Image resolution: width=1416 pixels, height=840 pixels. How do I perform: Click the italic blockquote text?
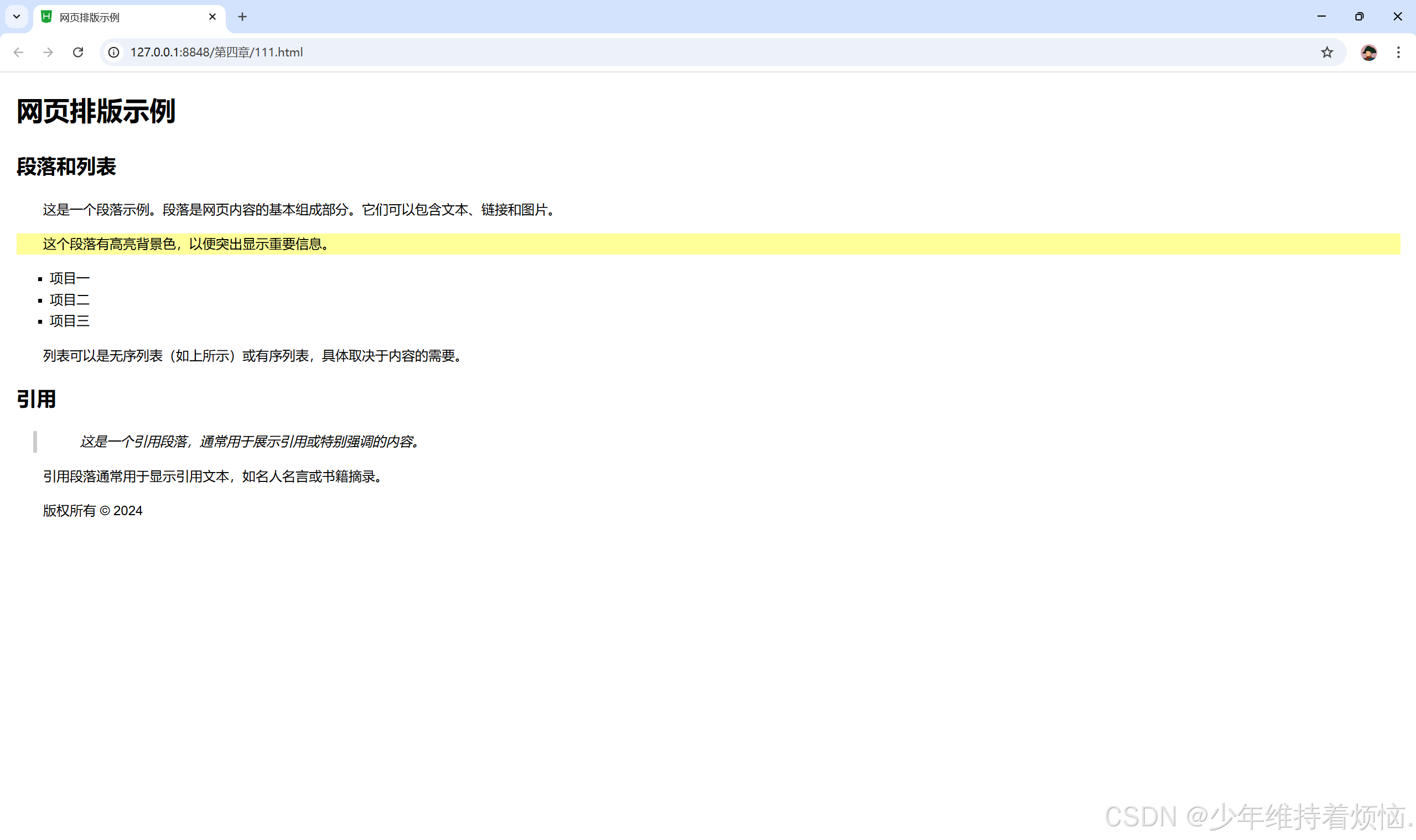pyautogui.click(x=249, y=442)
